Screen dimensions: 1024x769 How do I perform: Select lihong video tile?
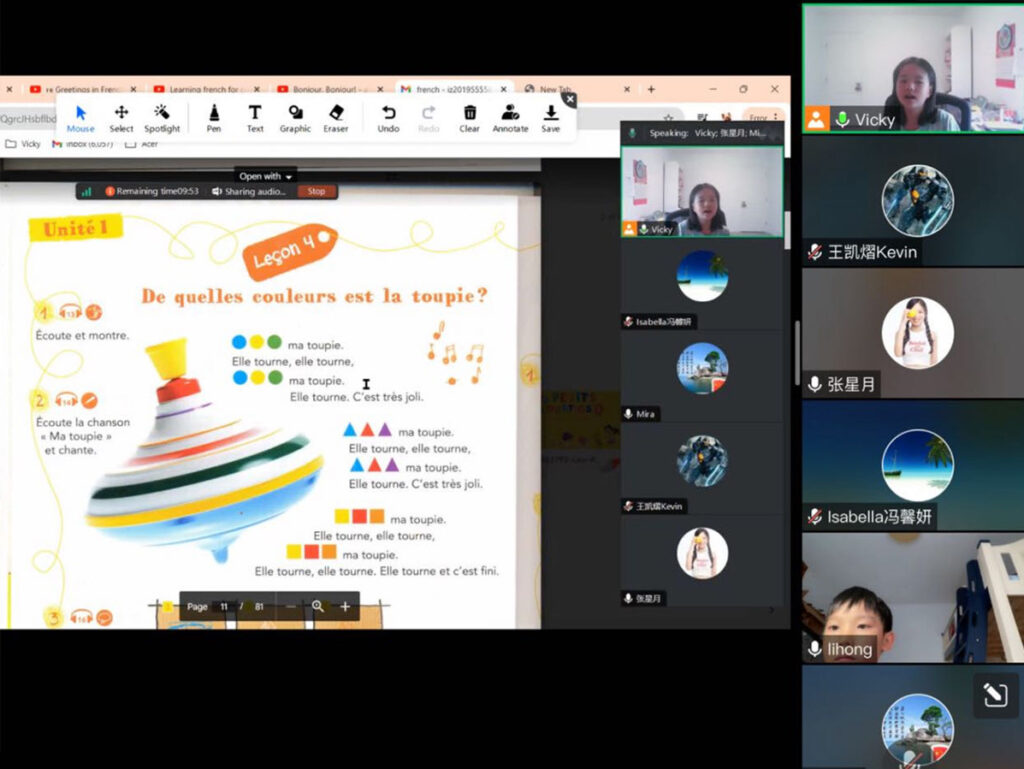click(x=913, y=598)
